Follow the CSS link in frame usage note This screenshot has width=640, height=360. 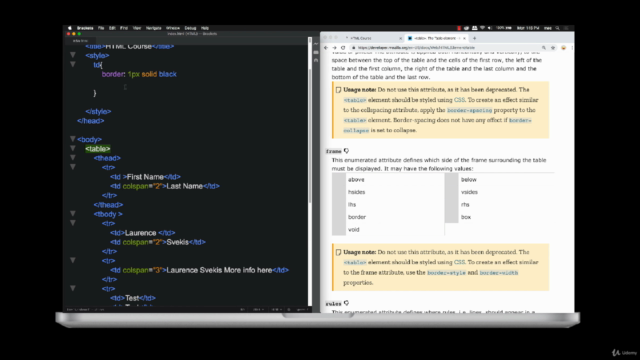pyautogui.click(x=459, y=262)
